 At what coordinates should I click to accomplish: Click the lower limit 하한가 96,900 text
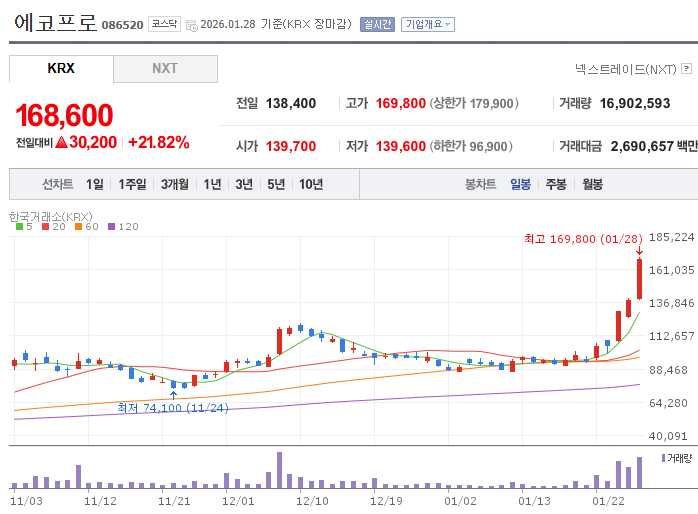(471, 146)
